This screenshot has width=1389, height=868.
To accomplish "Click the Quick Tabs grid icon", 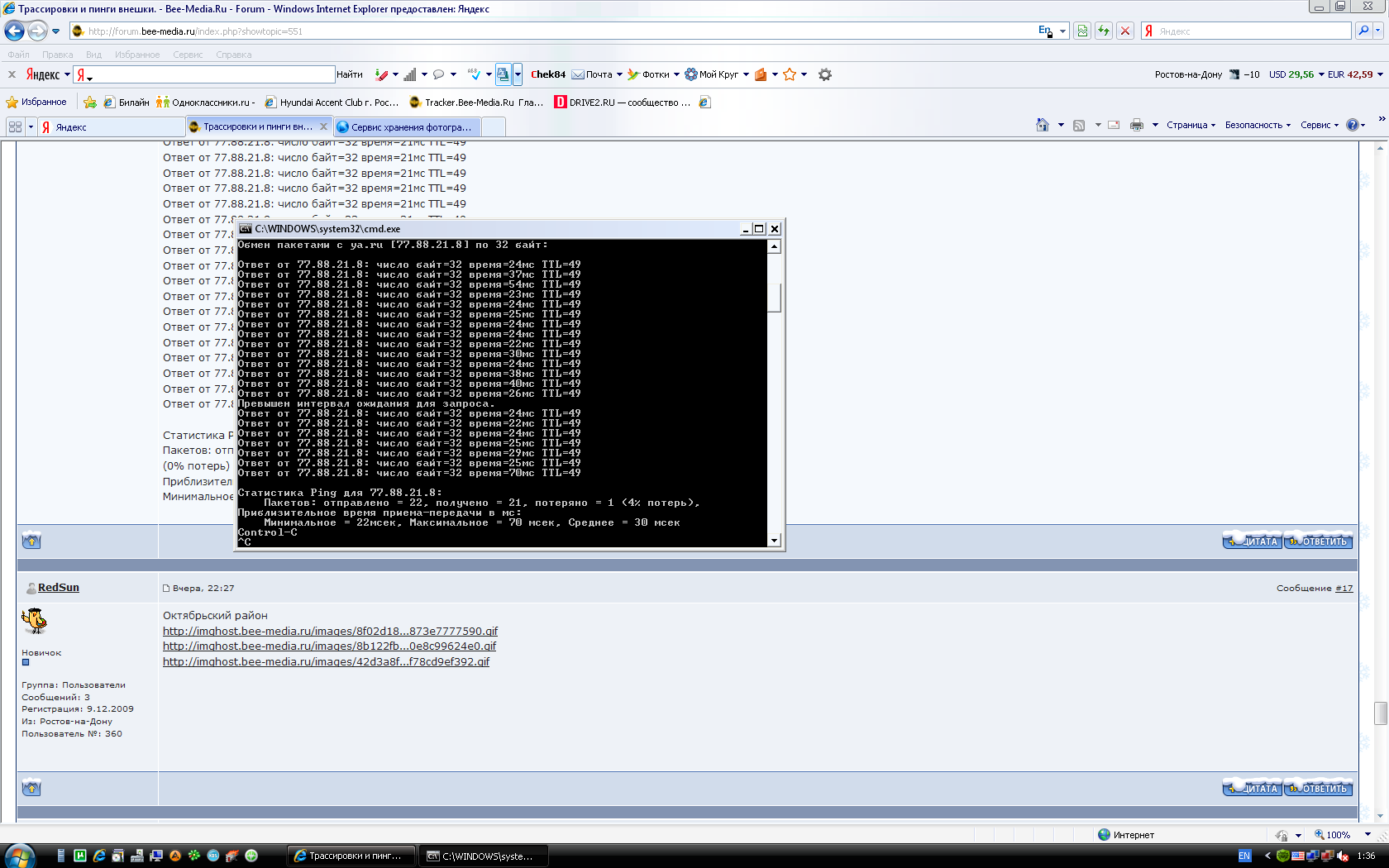I will pos(15,126).
